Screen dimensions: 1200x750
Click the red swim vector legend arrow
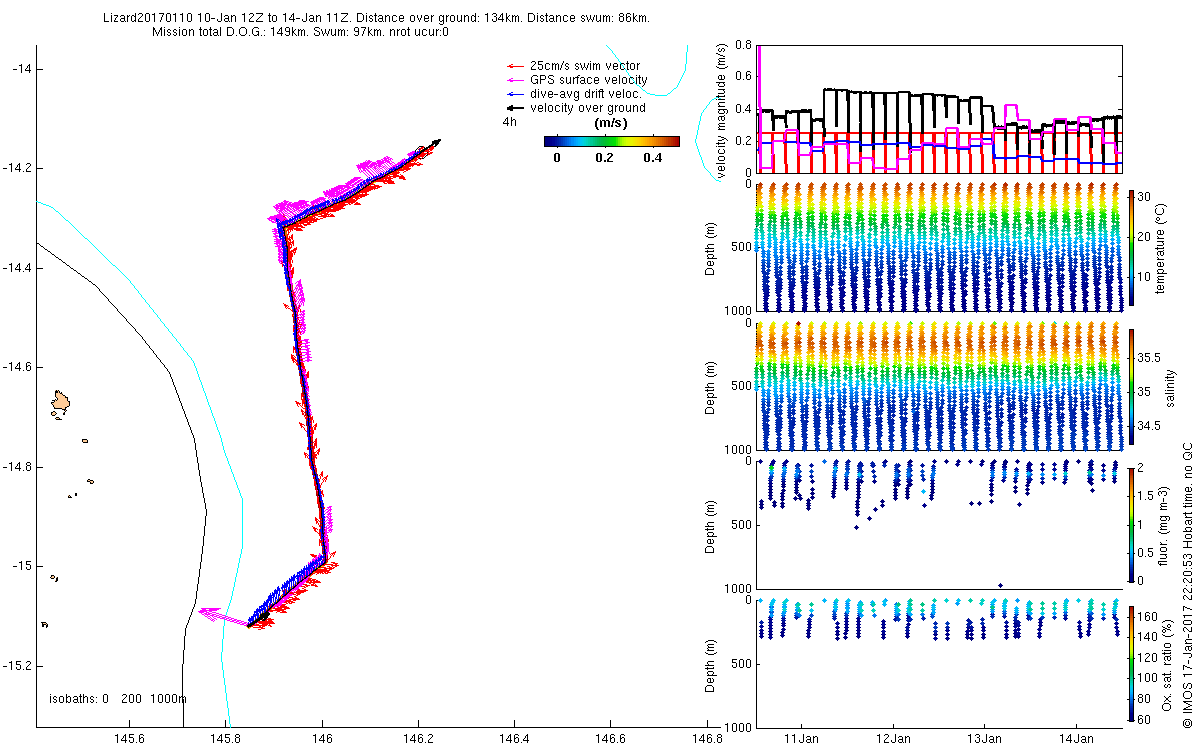tap(515, 66)
